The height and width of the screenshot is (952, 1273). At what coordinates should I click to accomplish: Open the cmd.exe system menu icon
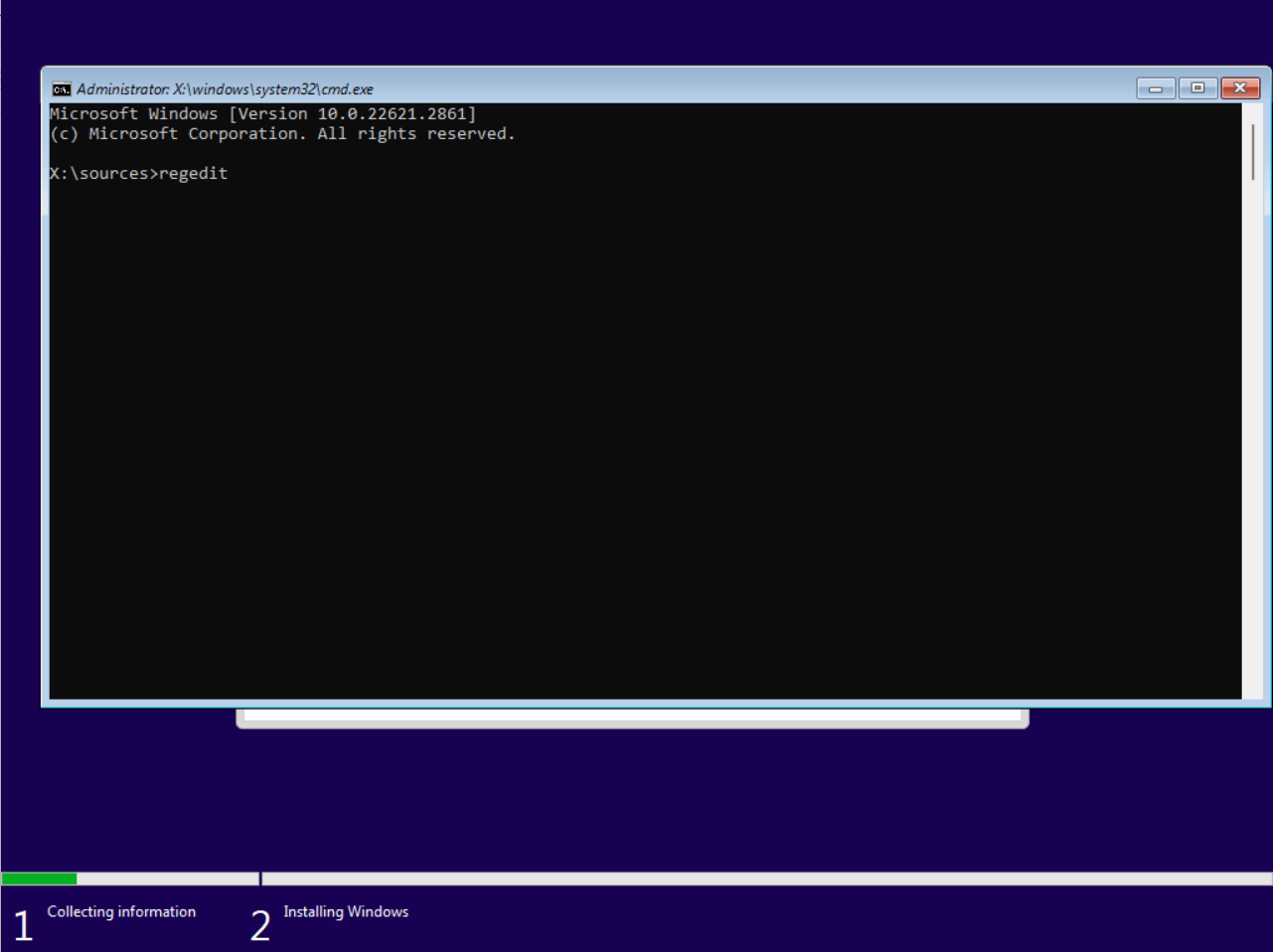[x=61, y=88]
